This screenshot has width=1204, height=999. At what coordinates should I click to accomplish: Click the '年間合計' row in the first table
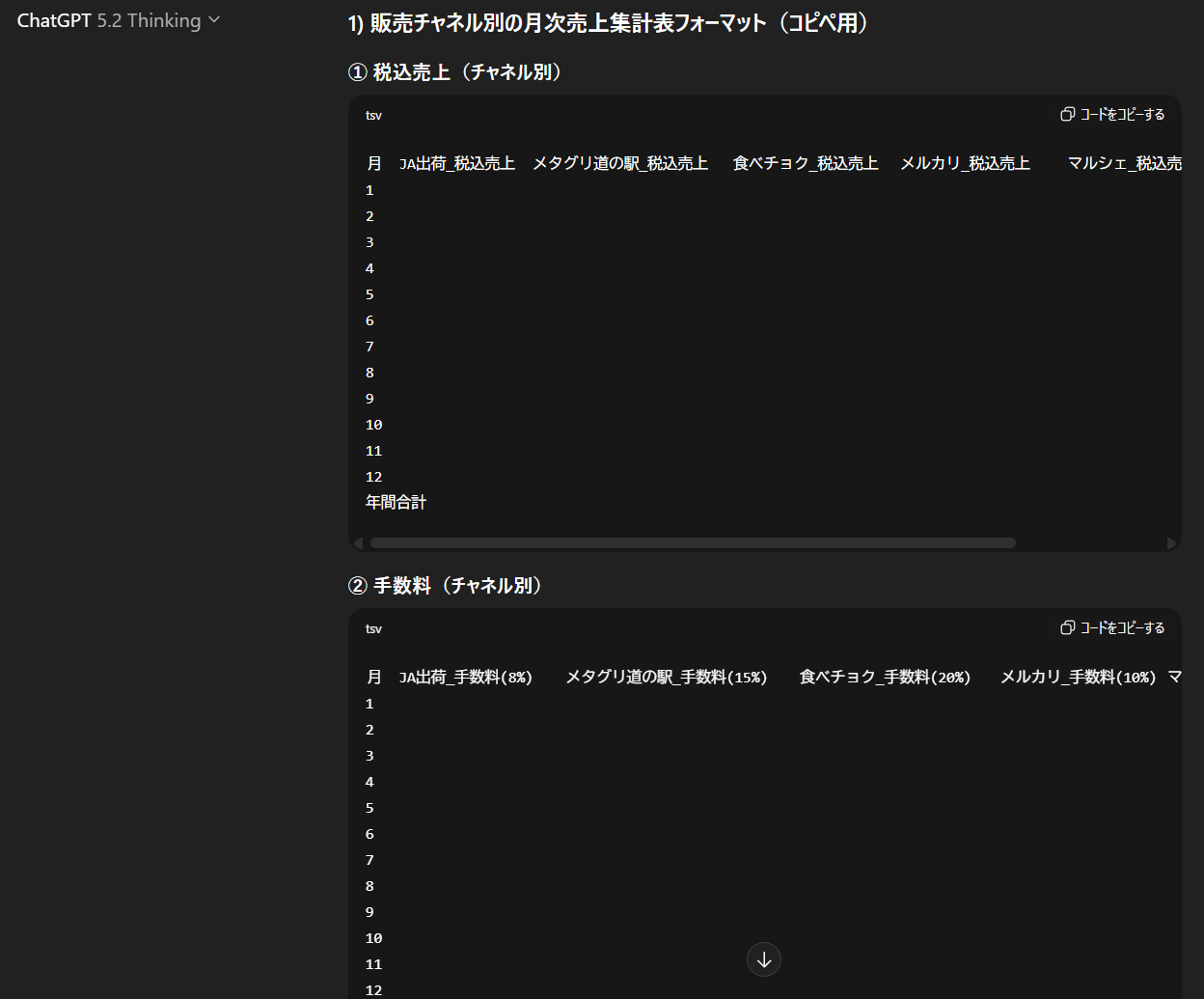click(x=396, y=501)
